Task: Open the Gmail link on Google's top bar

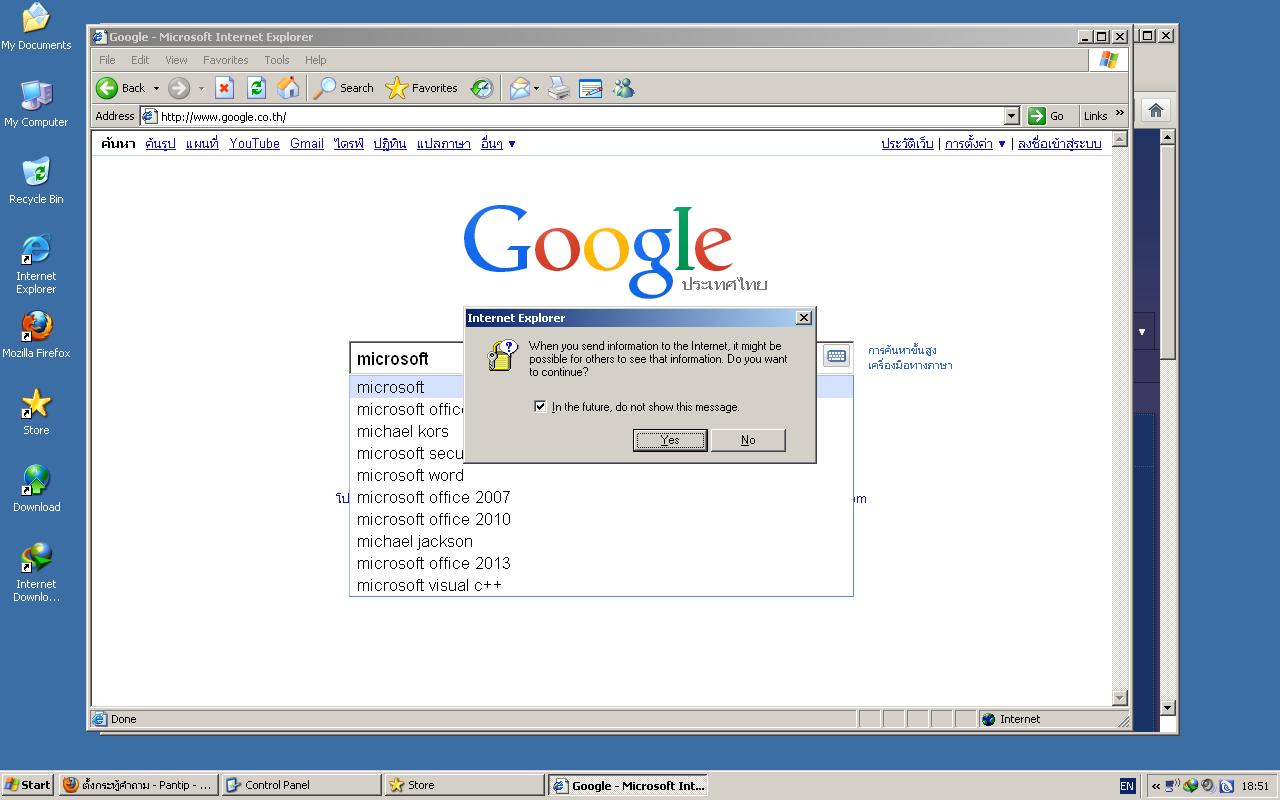Action: [x=307, y=144]
